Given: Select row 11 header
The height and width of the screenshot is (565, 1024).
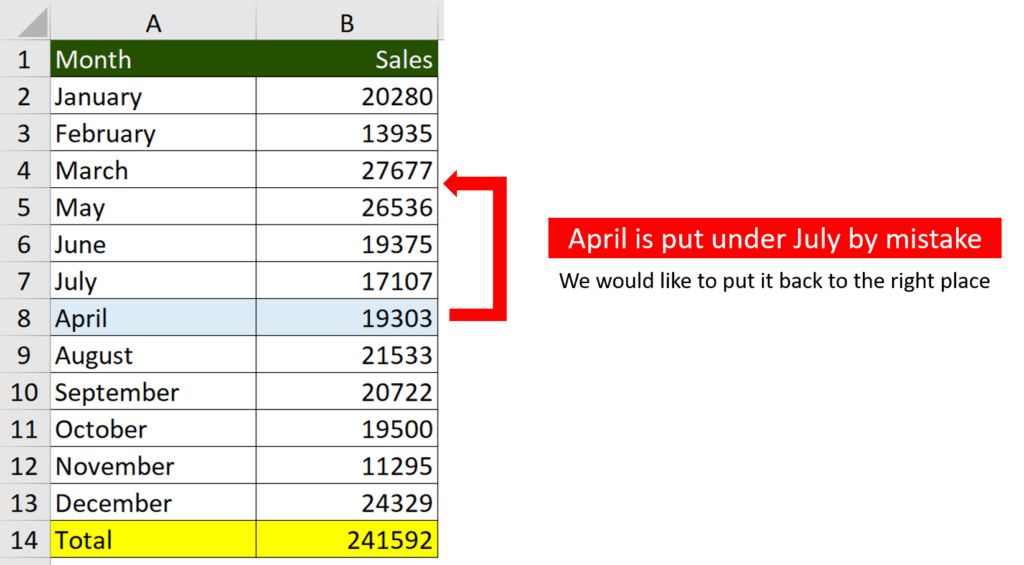Looking at the screenshot, I should pyautogui.click(x=24, y=428).
